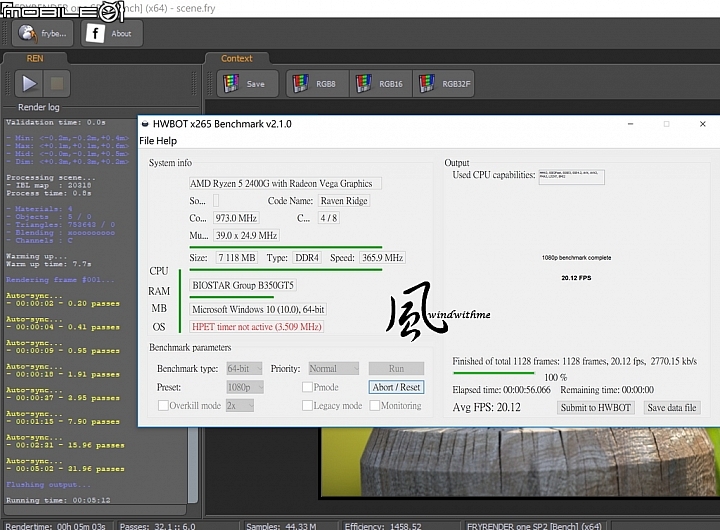Select the RGB16 output format icon
Viewport: 720px width, 530px height.
tap(381, 84)
